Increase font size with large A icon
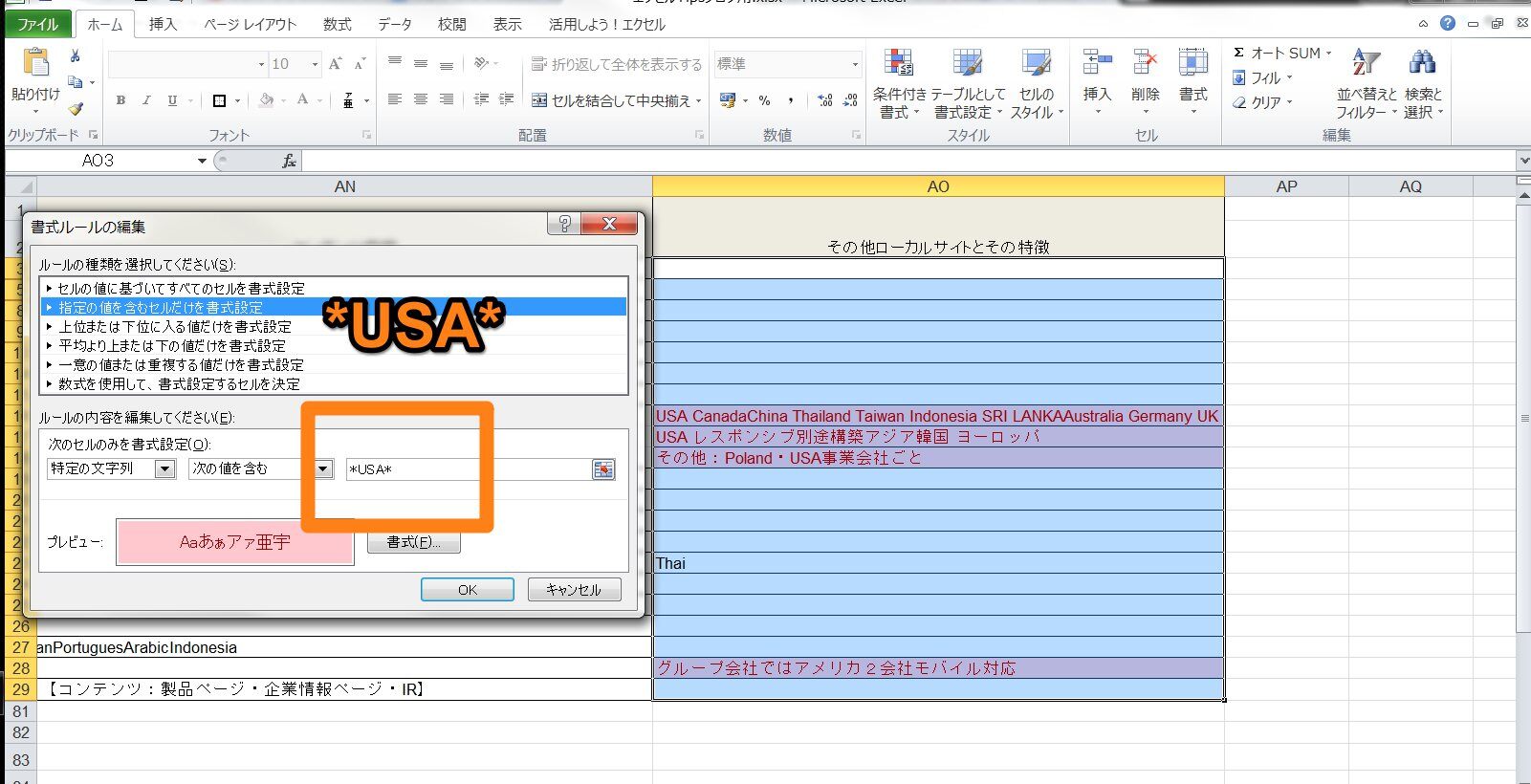Screen dimensions: 1531x784 [x=335, y=64]
